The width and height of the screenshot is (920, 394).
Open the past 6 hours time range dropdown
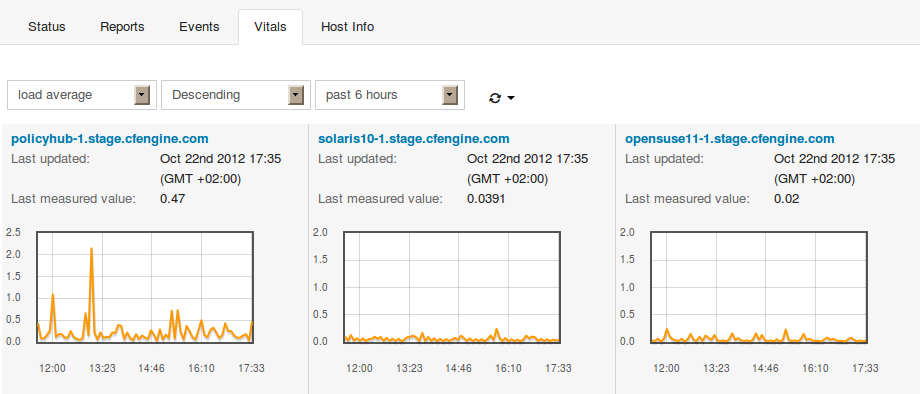coord(390,95)
